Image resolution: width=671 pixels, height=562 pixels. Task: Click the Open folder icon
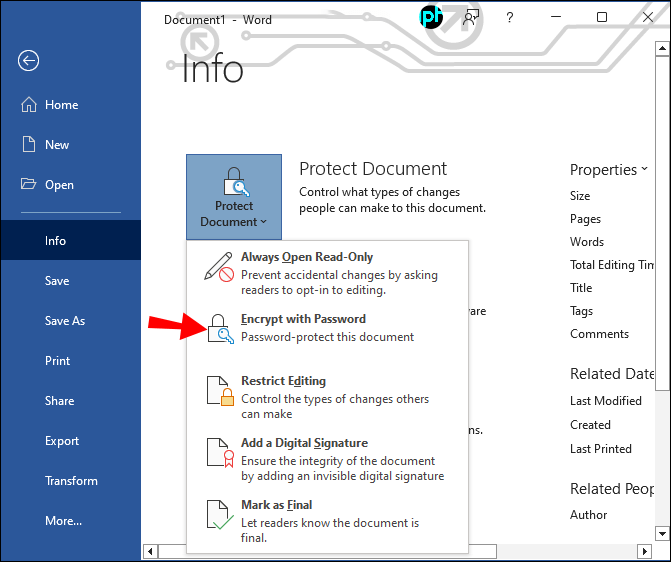pyautogui.click(x=28, y=185)
